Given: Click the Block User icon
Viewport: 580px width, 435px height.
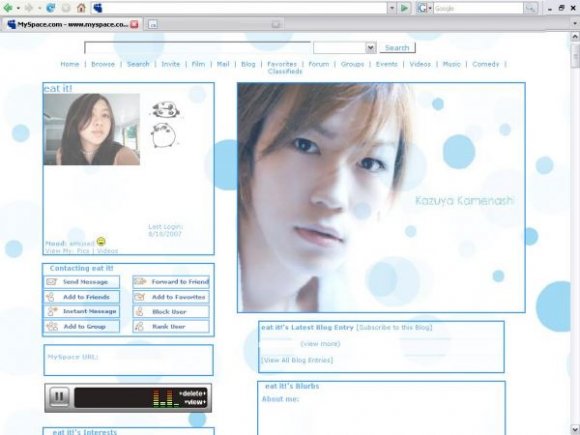Looking at the screenshot, I should (x=139, y=312).
